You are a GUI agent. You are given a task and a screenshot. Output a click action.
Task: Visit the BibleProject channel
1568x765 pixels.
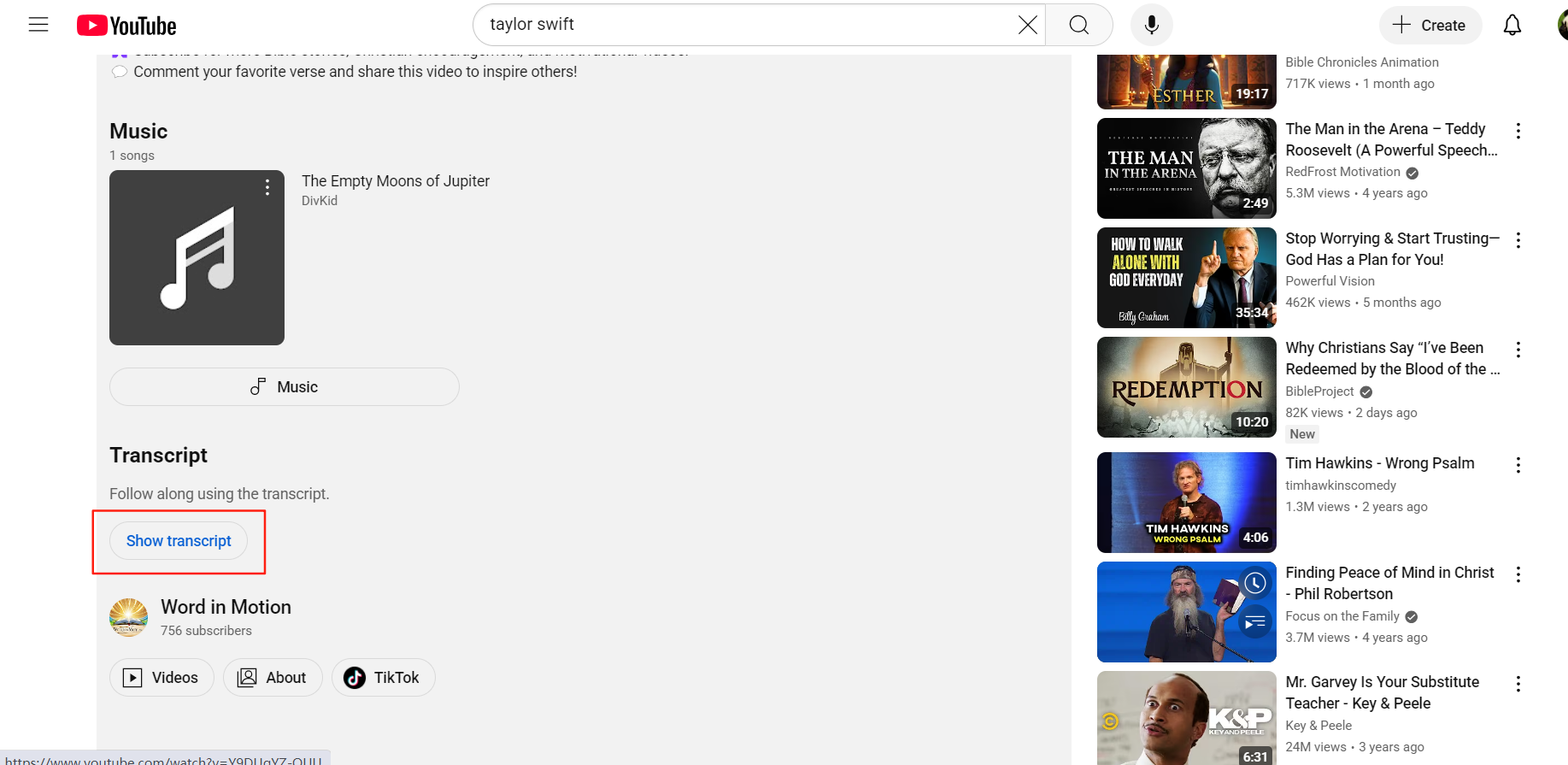tap(1319, 391)
